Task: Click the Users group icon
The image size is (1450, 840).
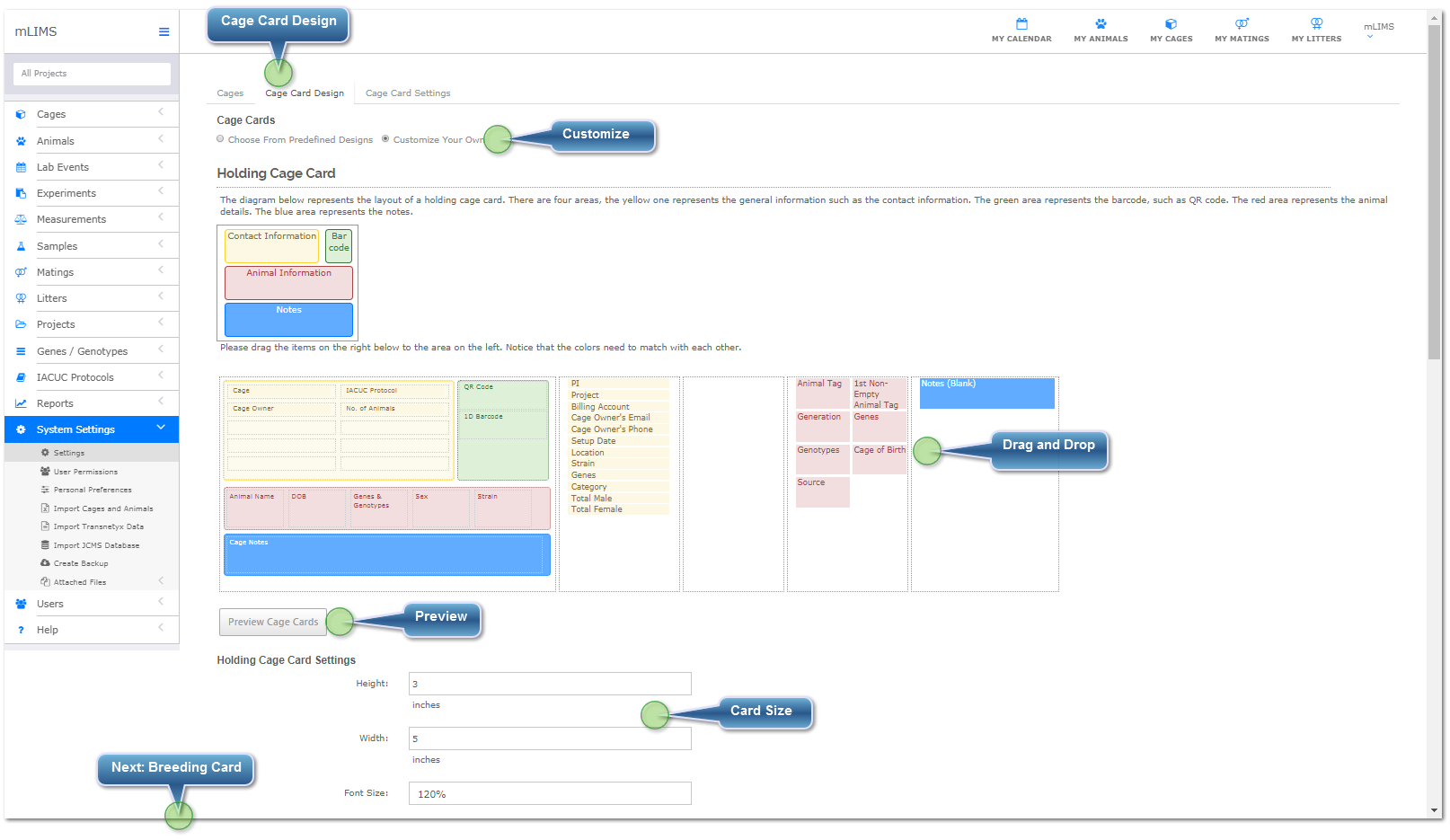Action: point(21,604)
